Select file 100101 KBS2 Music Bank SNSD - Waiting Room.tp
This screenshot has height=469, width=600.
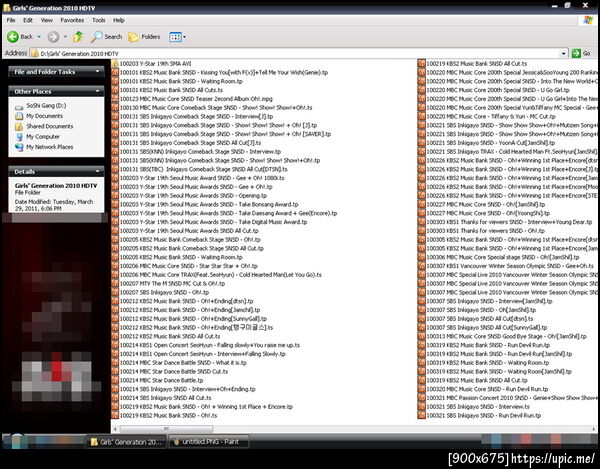click(x=177, y=81)
